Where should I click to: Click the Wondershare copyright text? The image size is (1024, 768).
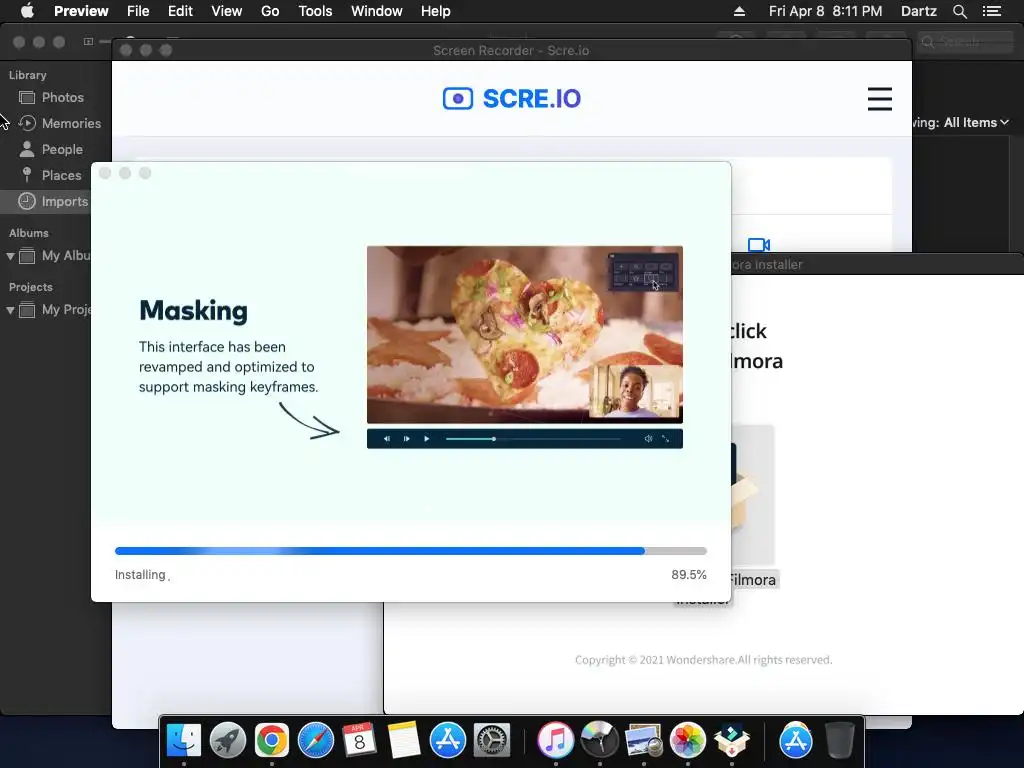(x=703, y=660)
